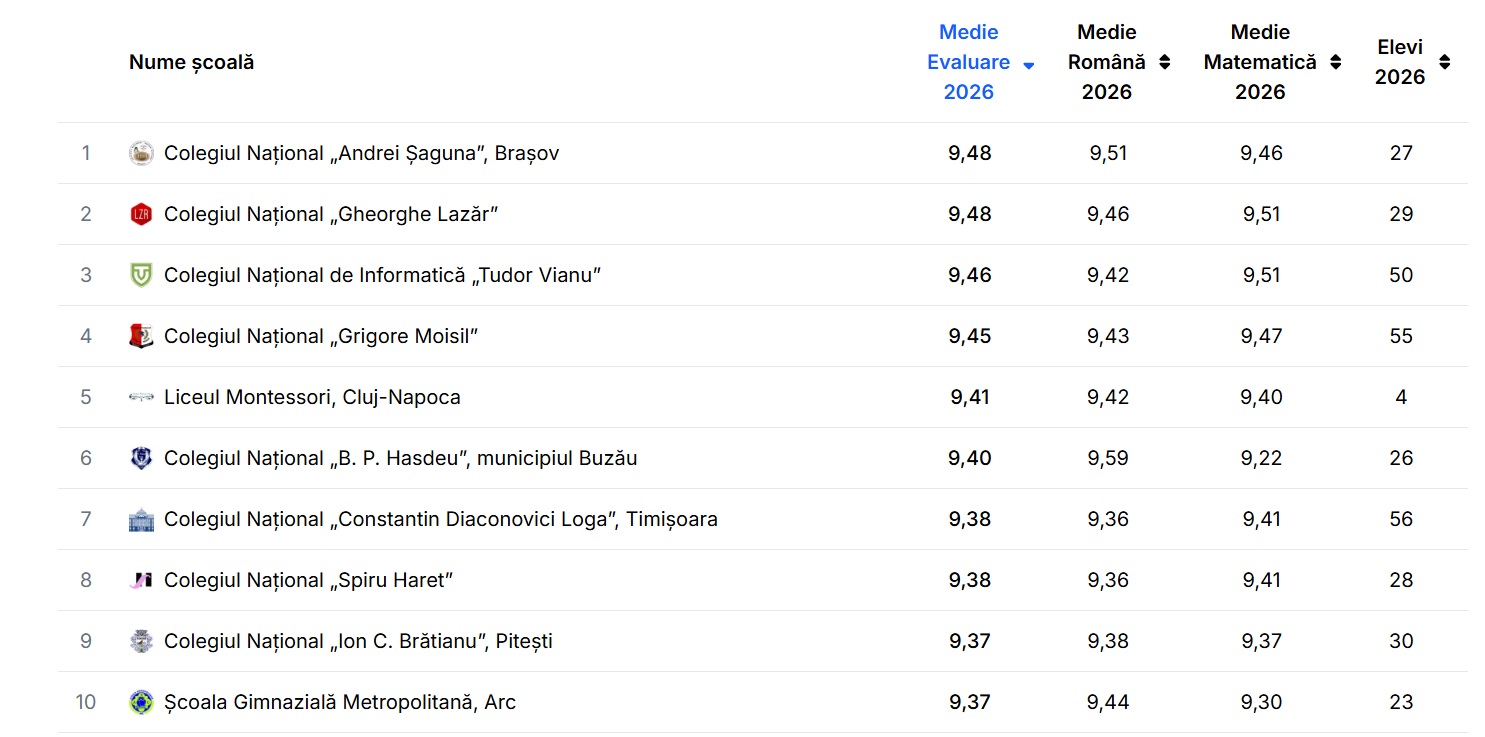Click the green Tudor Vianu shield icon
The width and height of the screenshot is (1485, 737).
pos(142,275)
